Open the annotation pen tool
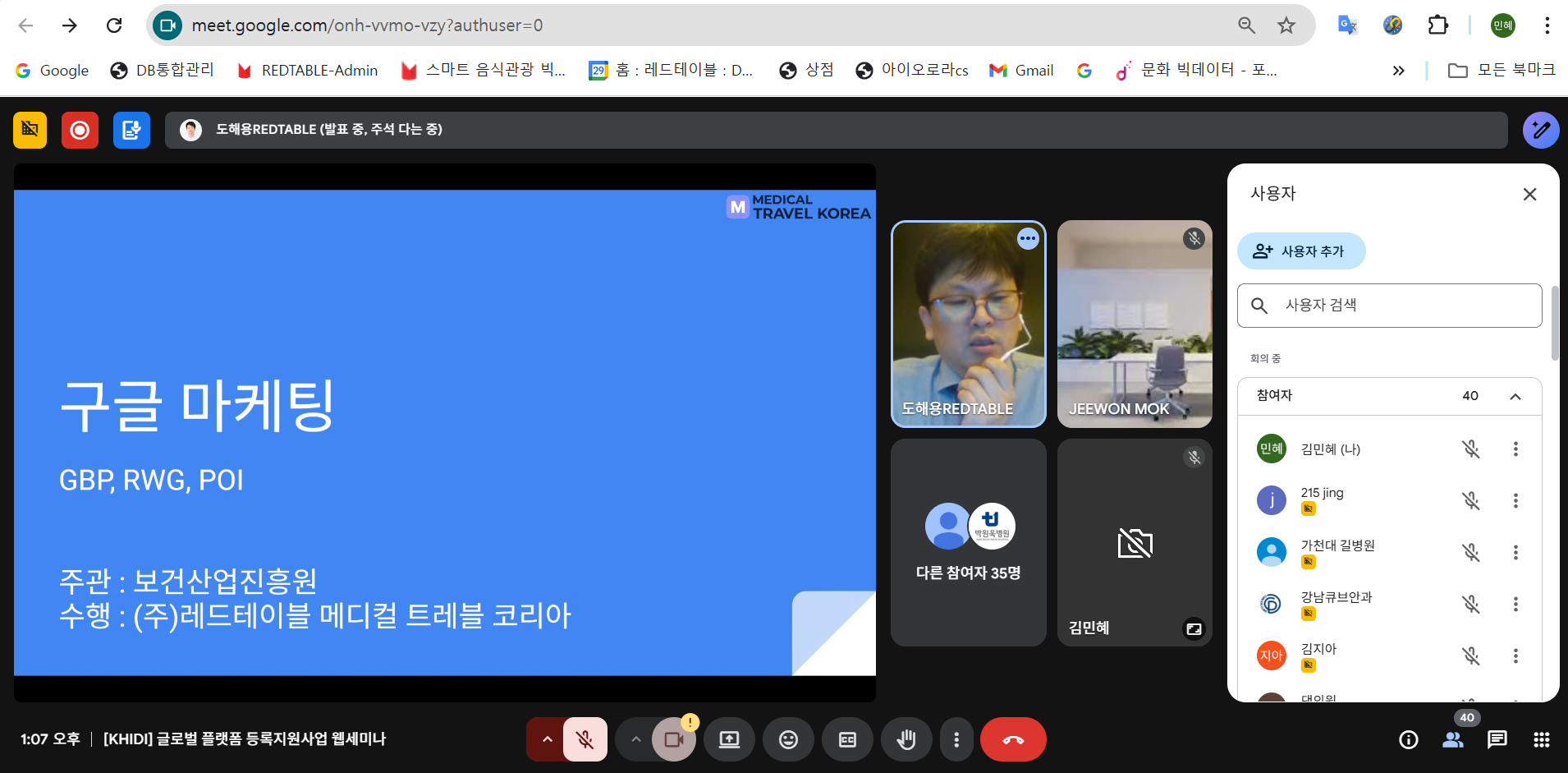 (1540, 130)
